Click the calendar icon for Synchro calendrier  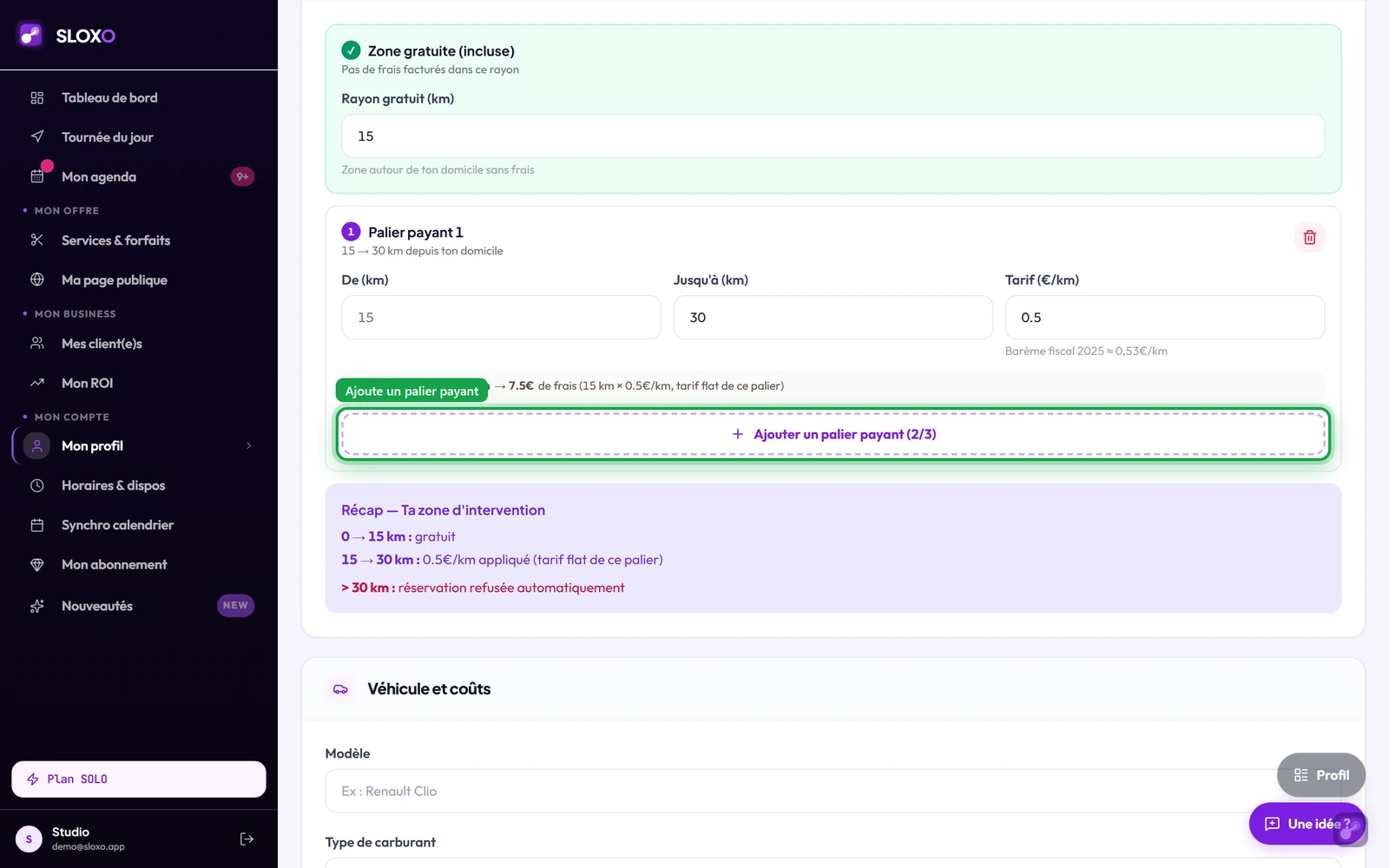(37, 525)
